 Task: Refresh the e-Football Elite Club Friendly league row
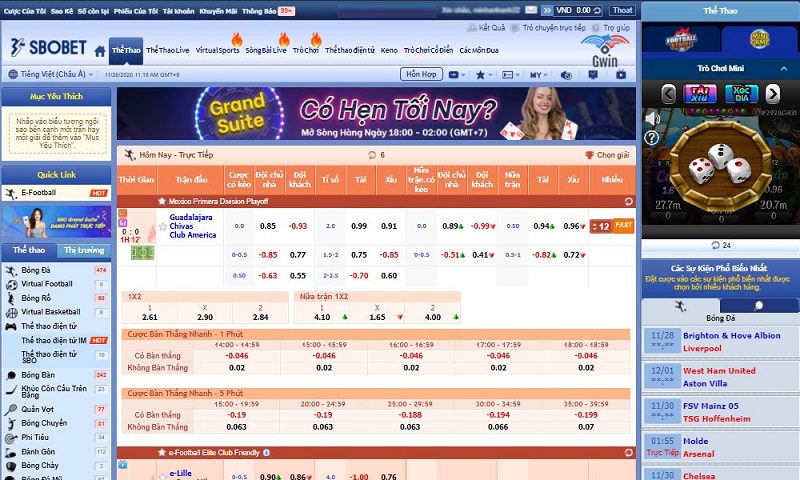click(x=629, y=452)
